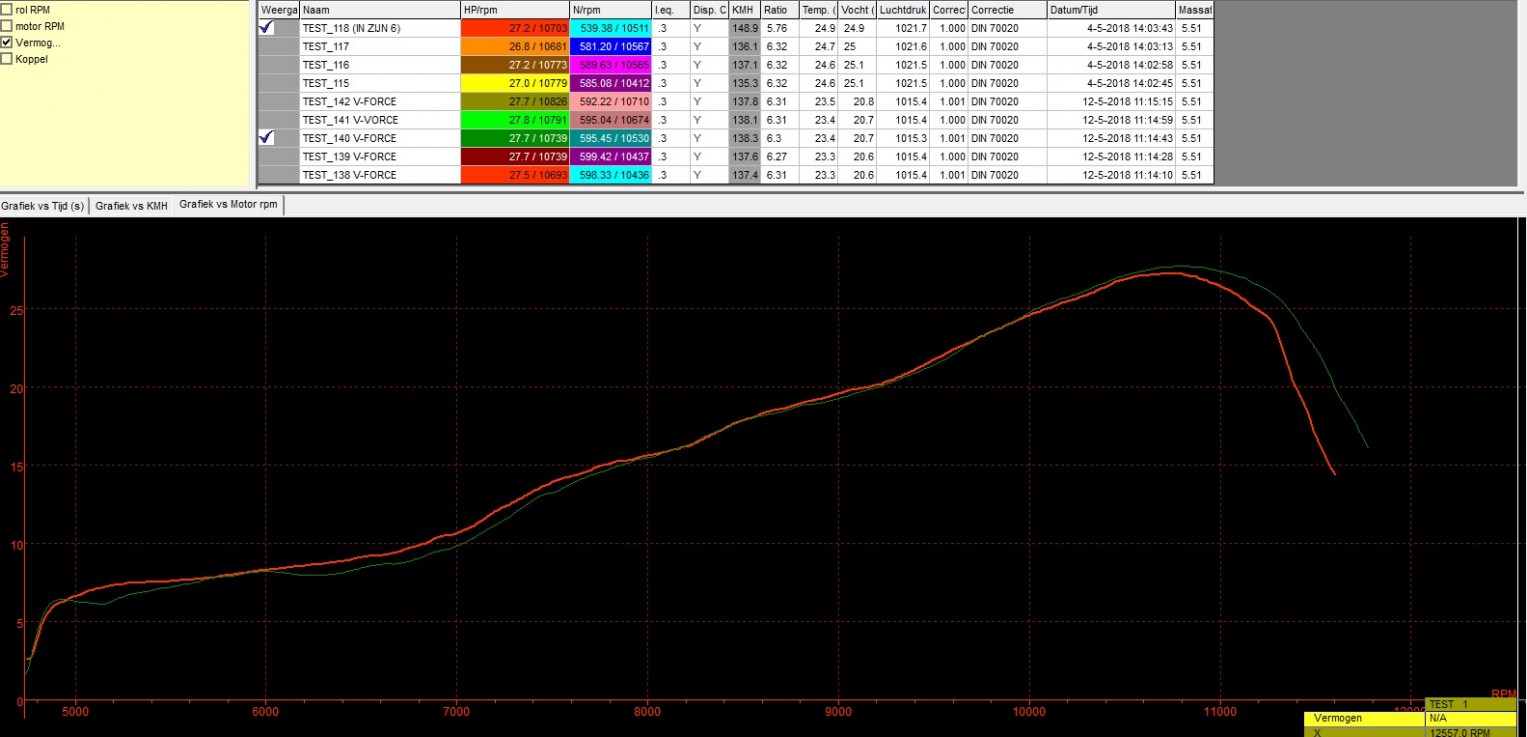Click yellow HP color cell of TEST_115

[x=514, y=83]
